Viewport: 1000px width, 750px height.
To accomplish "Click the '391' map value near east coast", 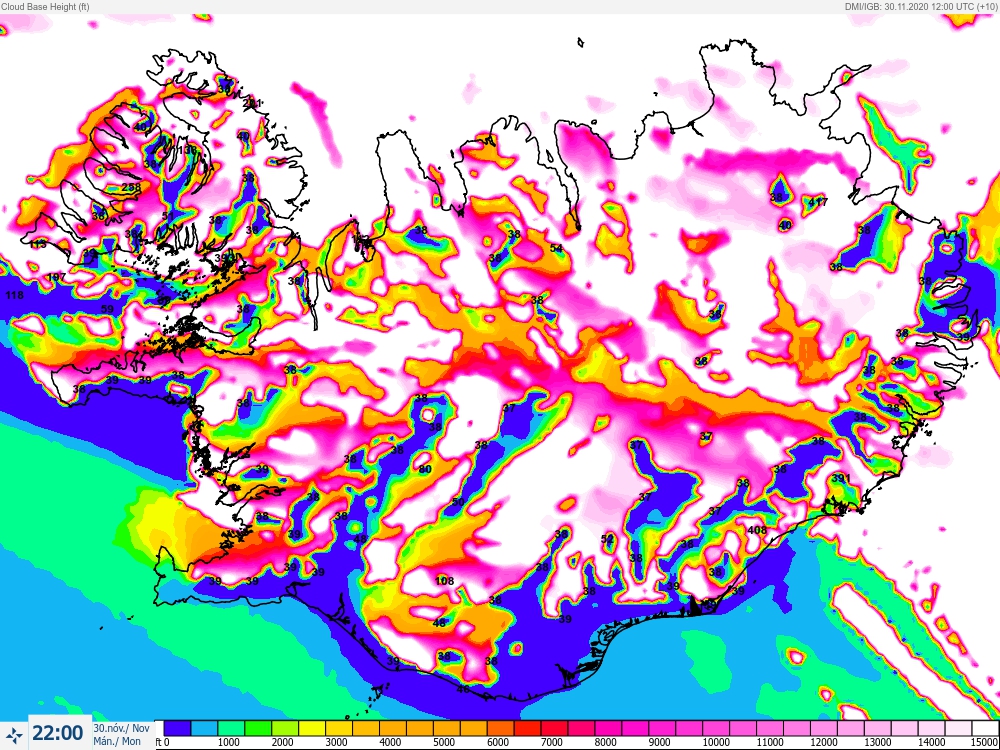I will (841, 478).
